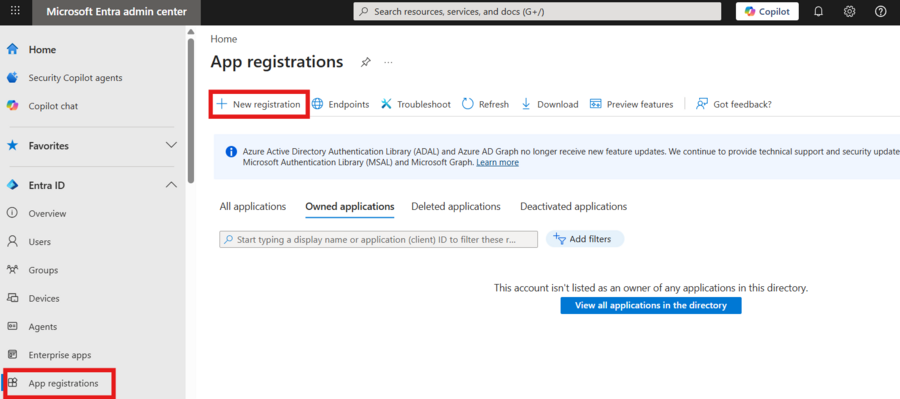
Task: Switch to All applications tab
Action: [x=253, y=206]
